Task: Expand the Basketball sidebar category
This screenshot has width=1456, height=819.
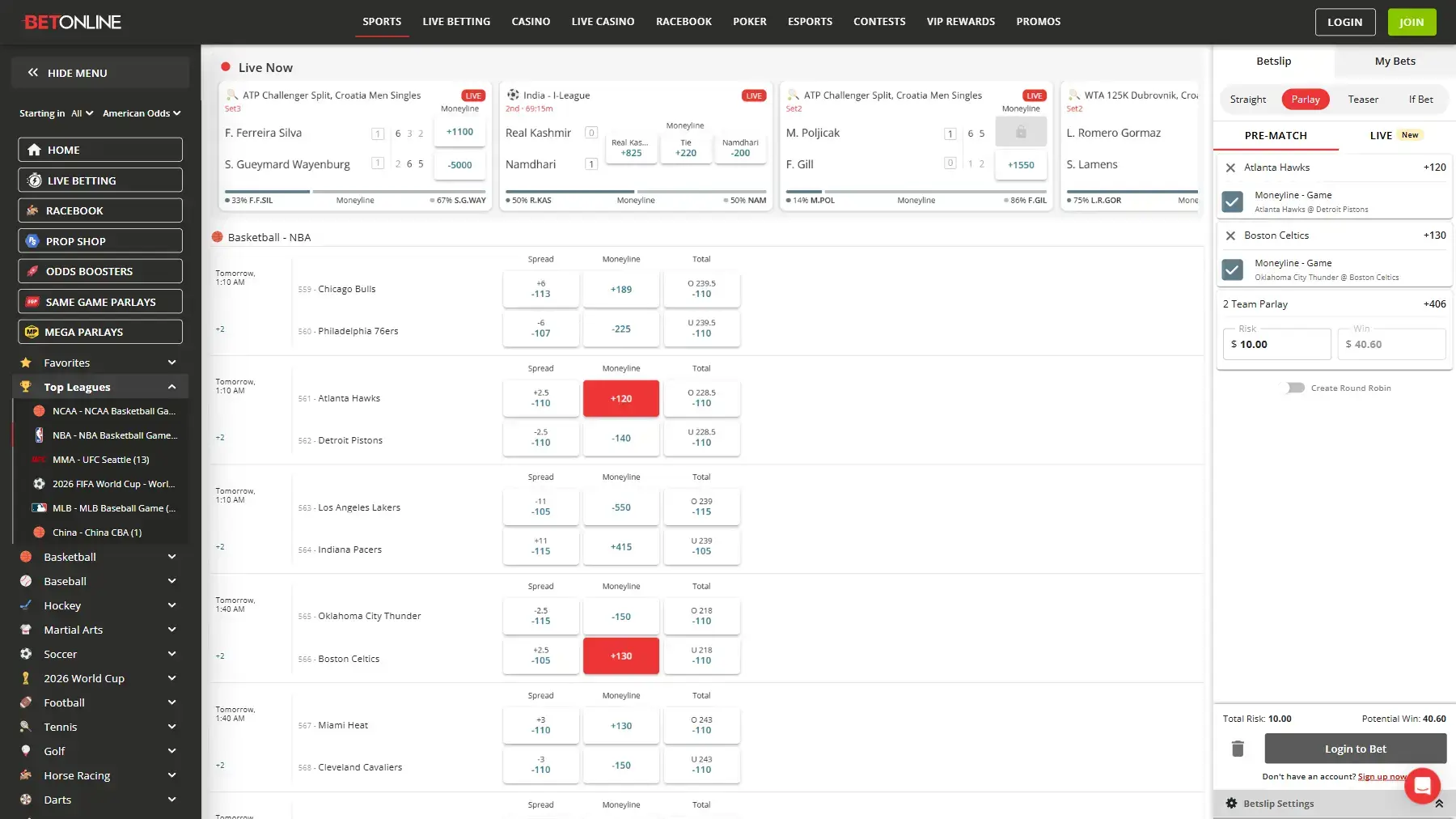Action: (171, 557)
